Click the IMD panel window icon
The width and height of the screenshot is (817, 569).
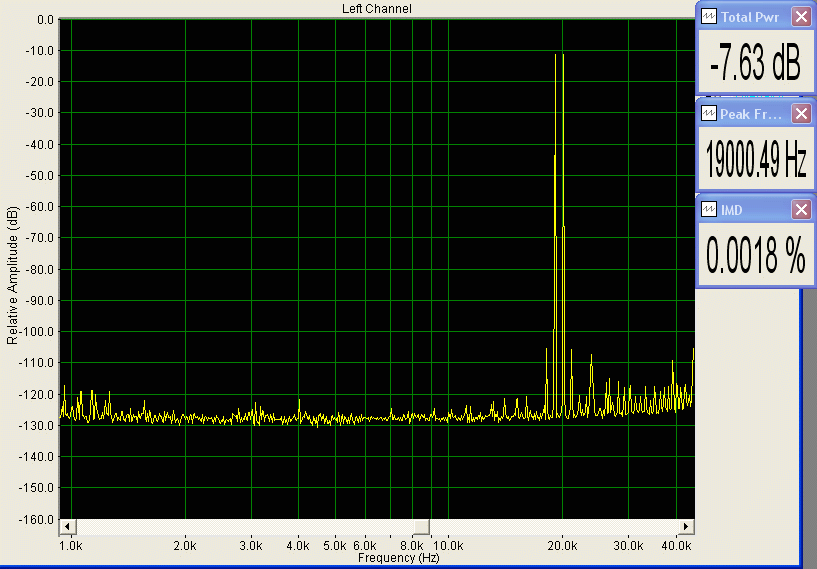709,209
